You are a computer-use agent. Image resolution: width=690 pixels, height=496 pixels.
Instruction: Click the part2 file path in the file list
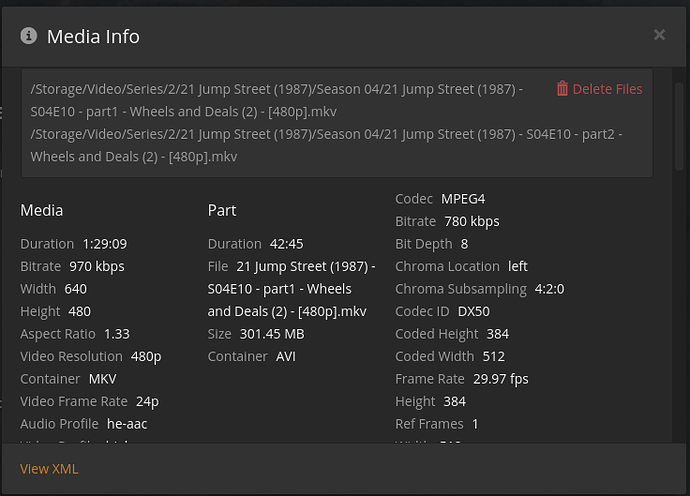pos(325,145)
